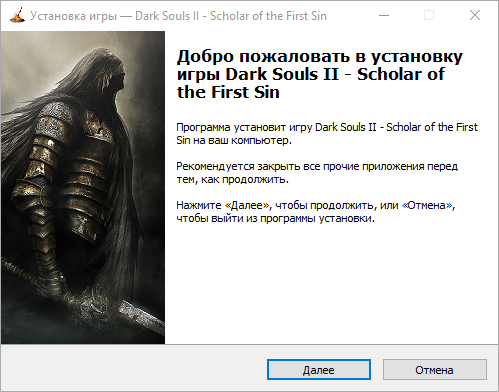Click the text 'Программа установит игру Dark Souls II'
The height and width of the screenshot is (392, 499).
(276, 127)
